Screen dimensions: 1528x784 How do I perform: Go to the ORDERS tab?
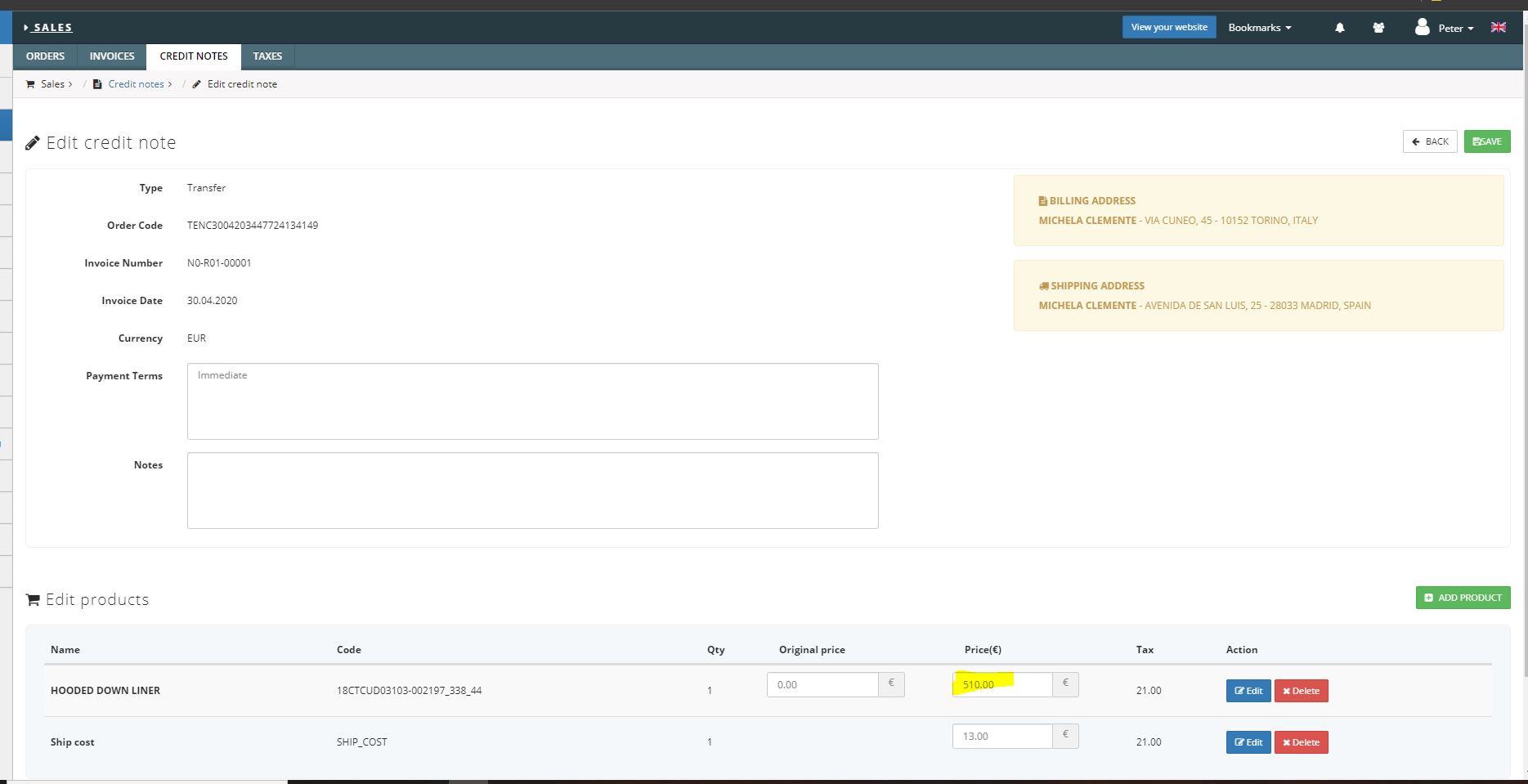(45, 56)
